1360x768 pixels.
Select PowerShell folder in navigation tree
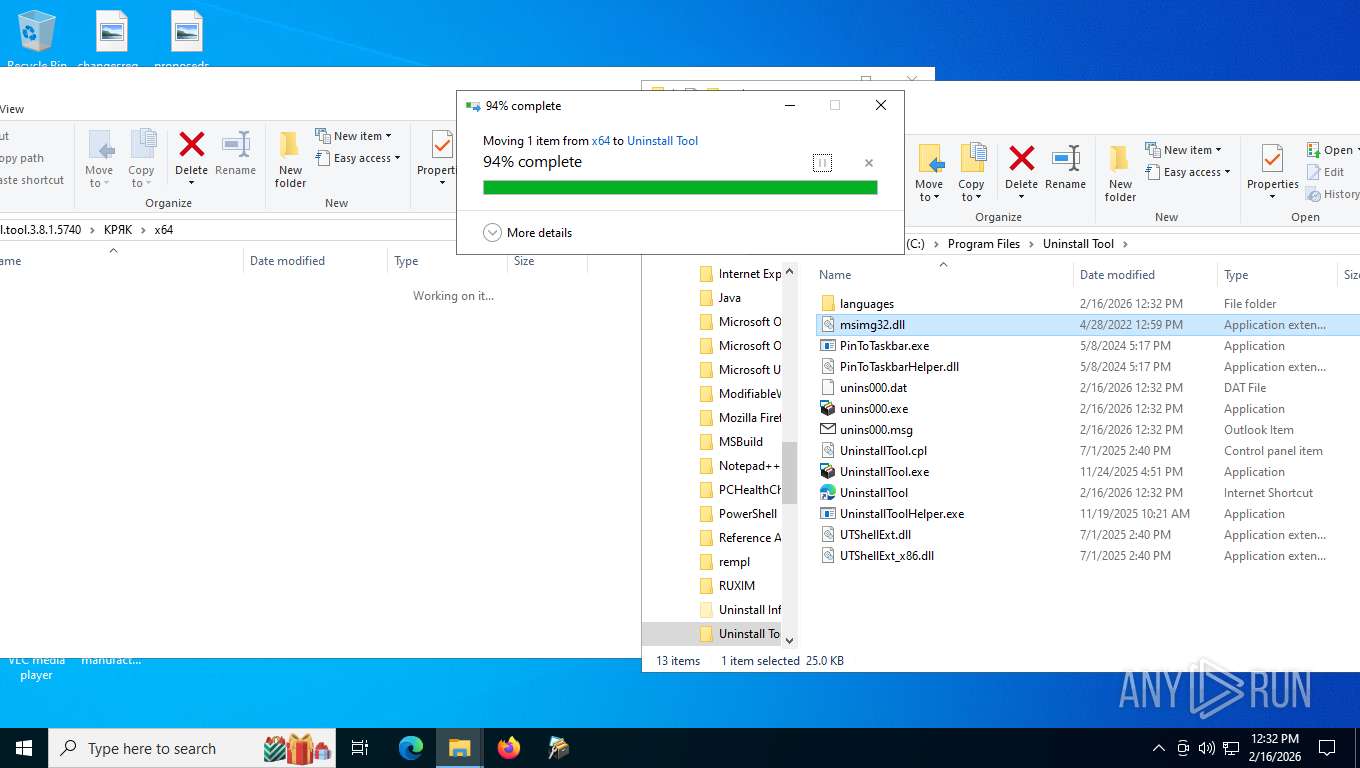(x=747, y=514)
